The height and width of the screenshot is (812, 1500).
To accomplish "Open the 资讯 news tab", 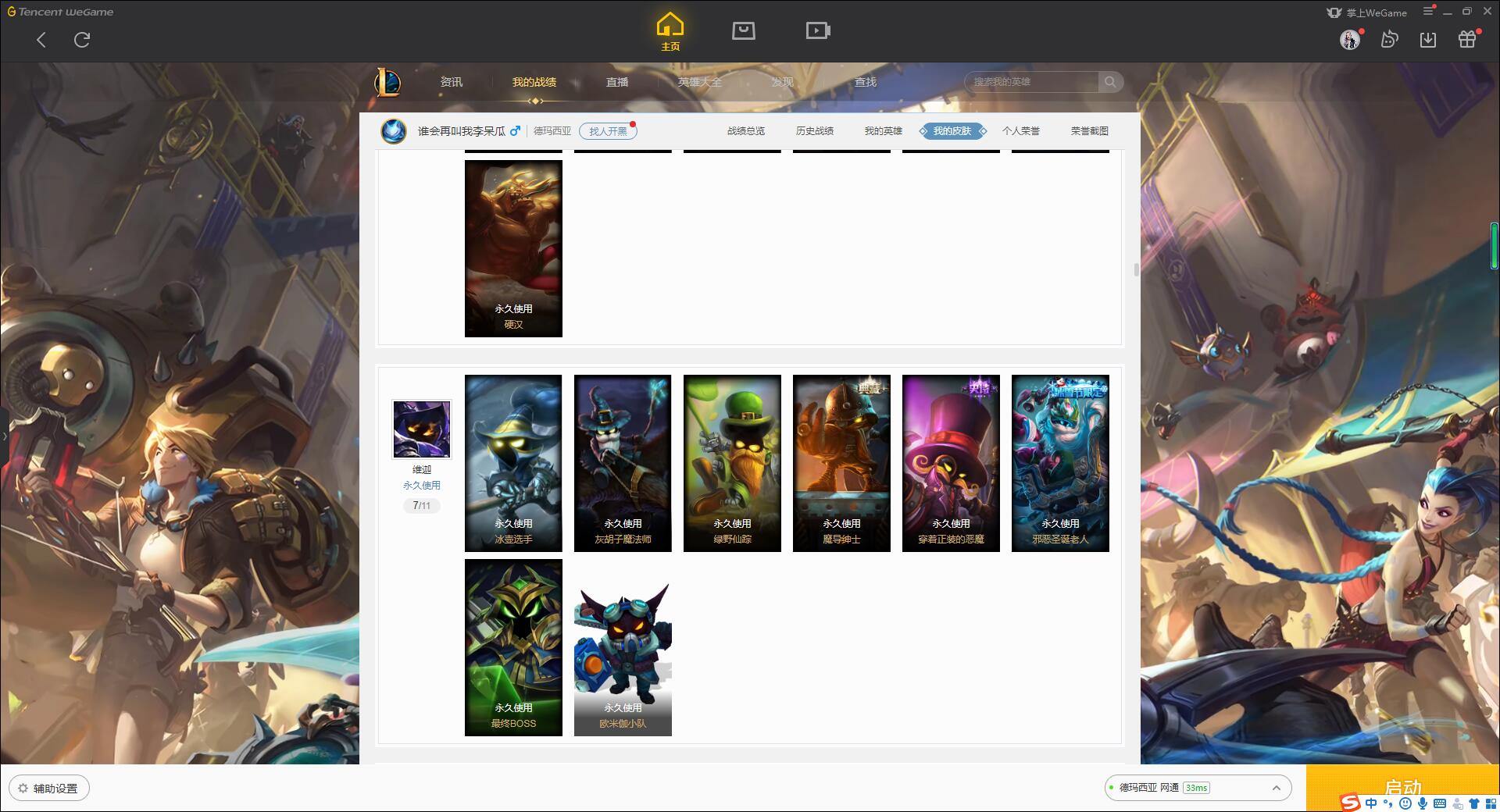I will tap(451, 82).
